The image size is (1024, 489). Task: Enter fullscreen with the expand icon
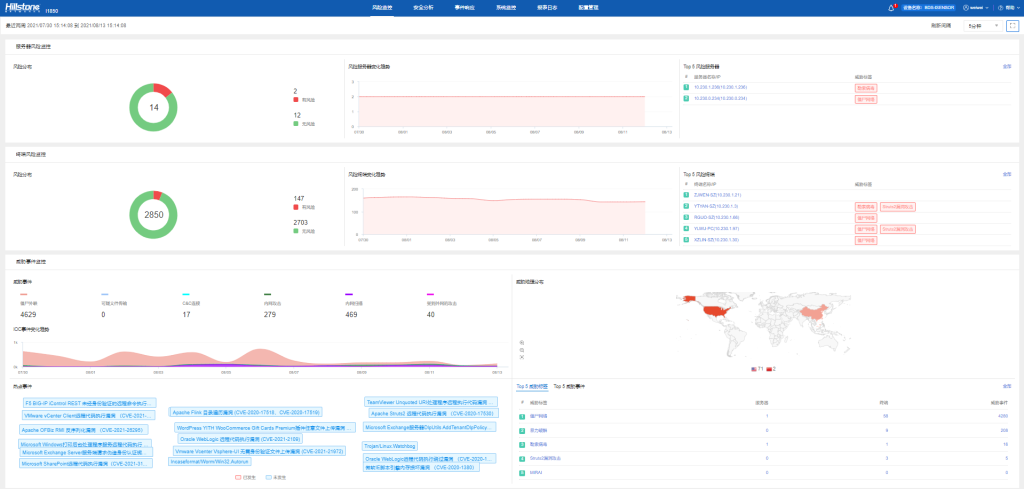tap(1012, 26)
